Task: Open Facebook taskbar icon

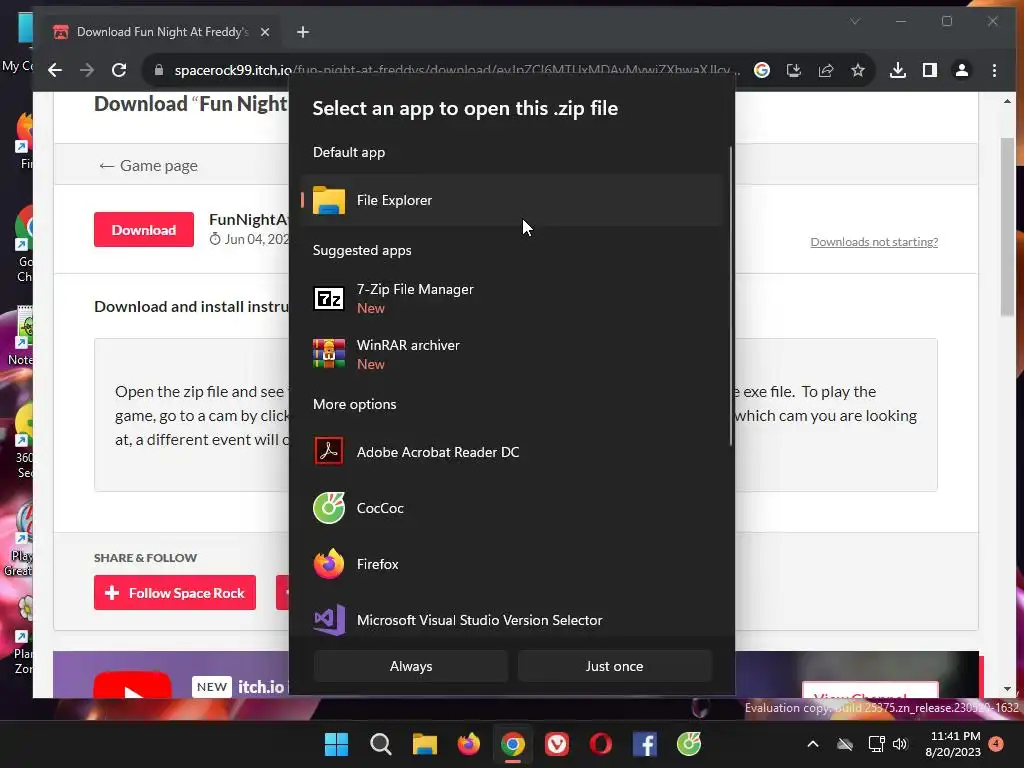Action: tap(645, 744)
